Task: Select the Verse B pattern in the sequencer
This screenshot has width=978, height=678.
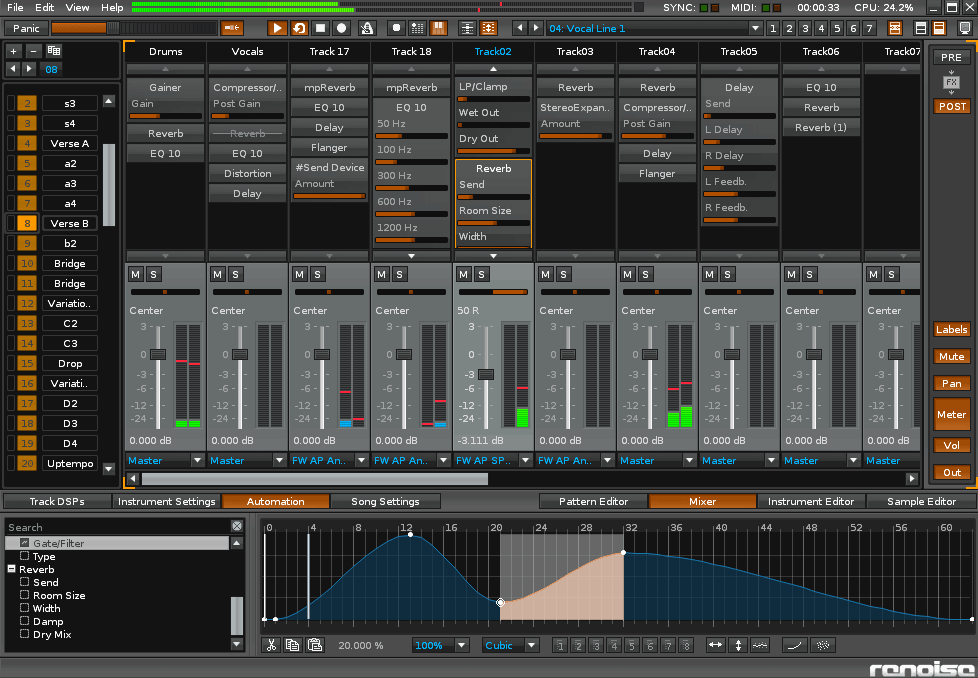Action: [x=69, y=223]
